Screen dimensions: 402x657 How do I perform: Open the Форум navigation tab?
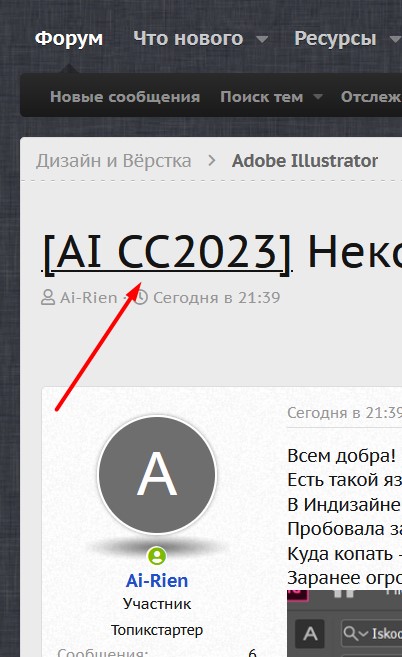pos(69,39)
